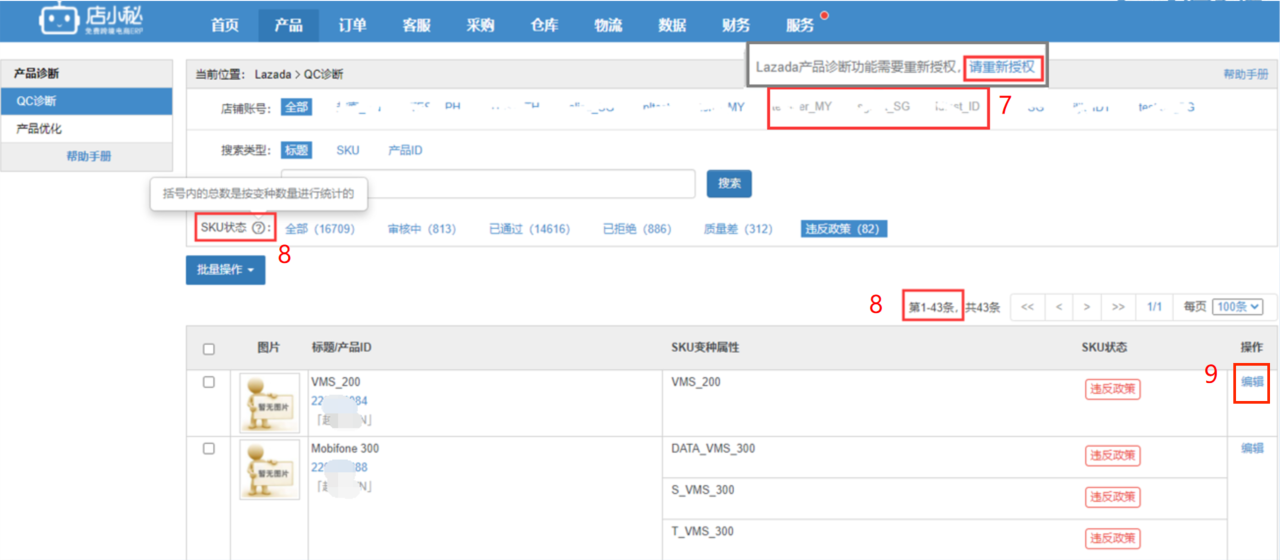The image size is (1280, 560).
Task: Filter by 已拒绝 (886) SKU status
Action: 636,229
